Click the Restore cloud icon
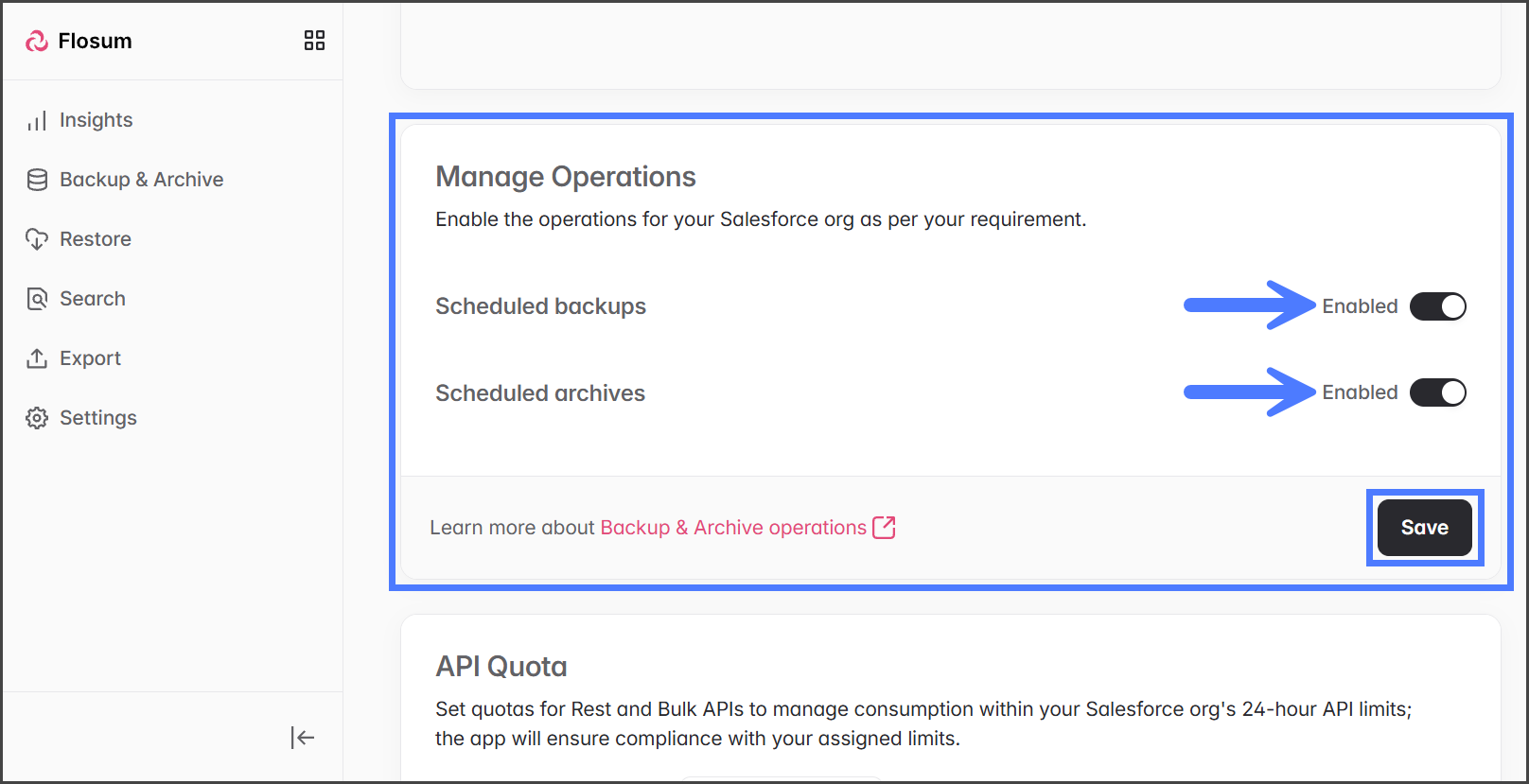 point(37,239)
